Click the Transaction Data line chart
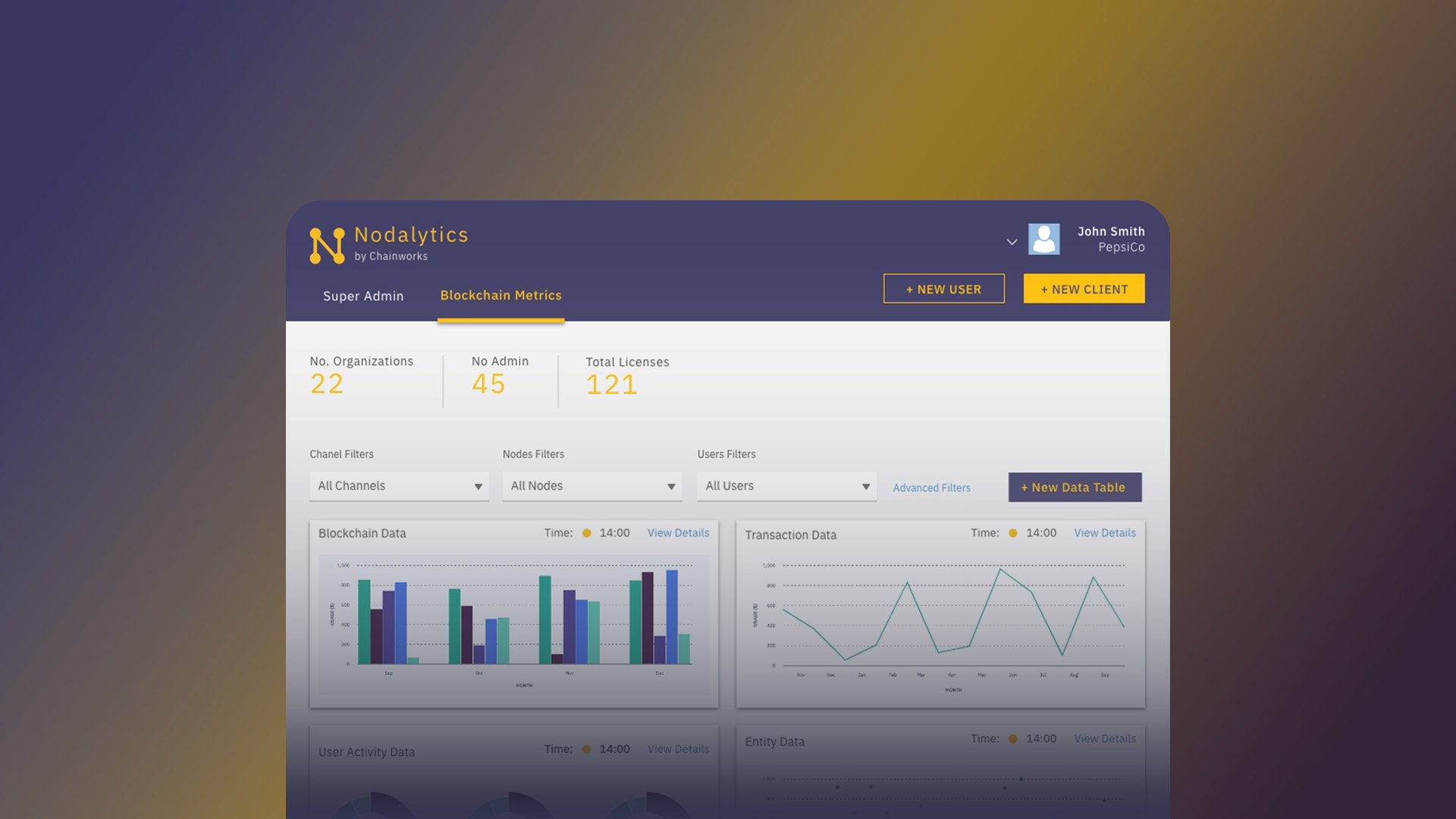The image size is (1456, 819). click(940, 626)
